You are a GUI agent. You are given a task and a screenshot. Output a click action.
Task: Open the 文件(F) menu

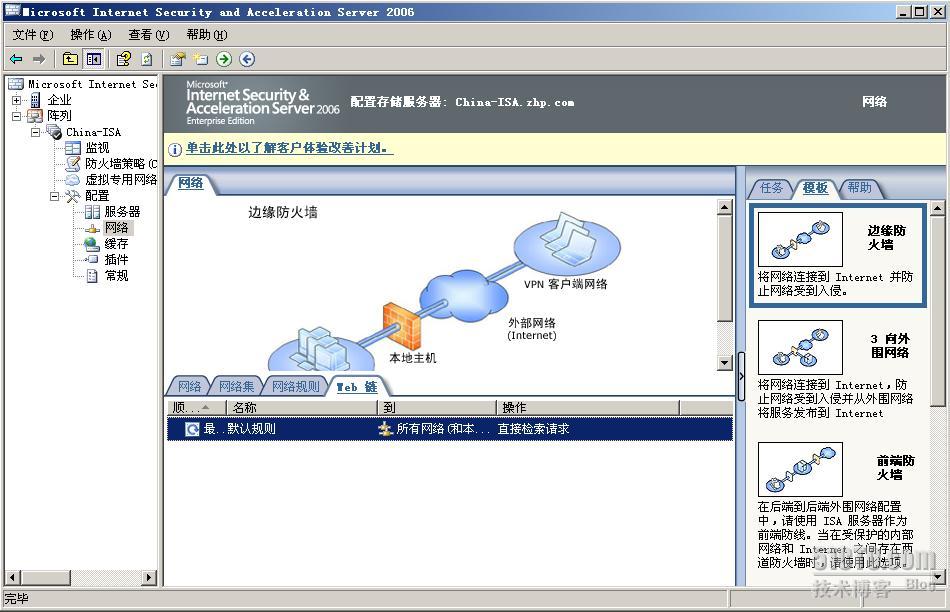[x=33, y=35]
